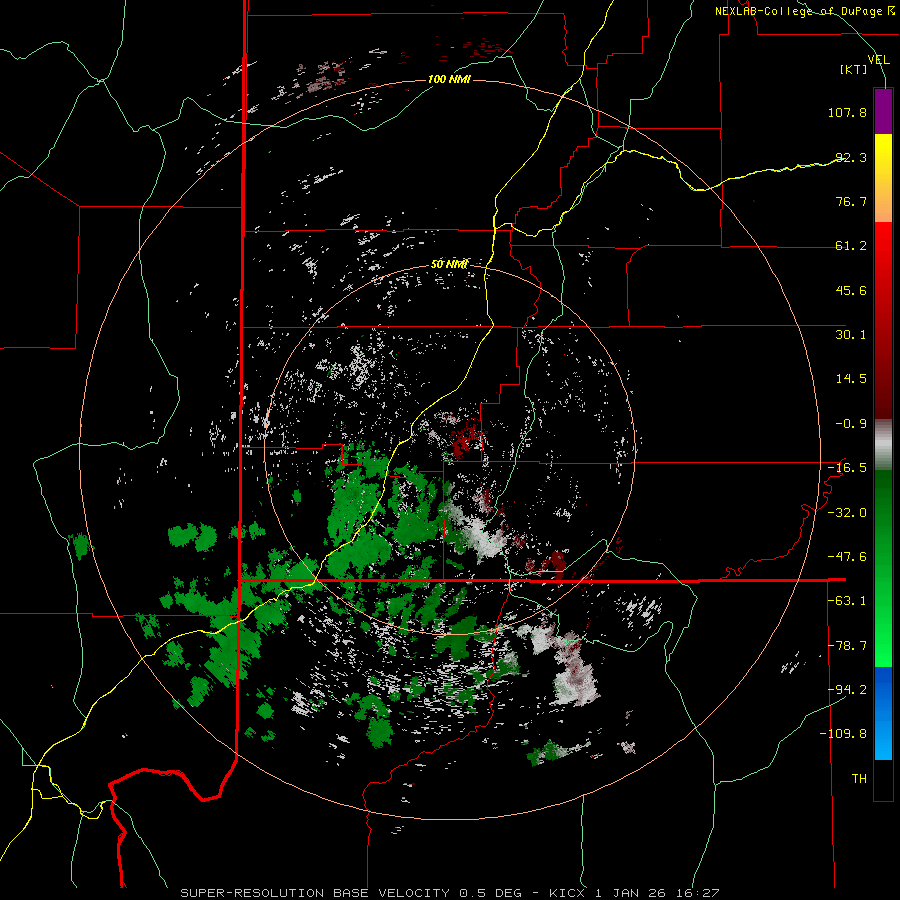Click the VEL legend title
900x900 pixels.
point(878,60)
